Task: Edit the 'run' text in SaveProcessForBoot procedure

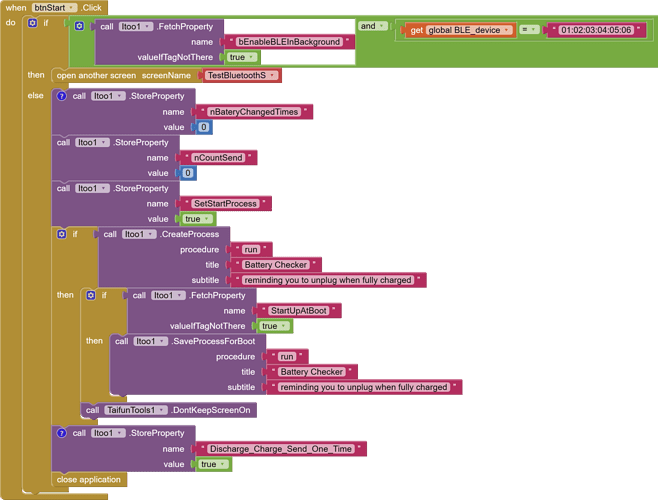Action: coord(287,357)
